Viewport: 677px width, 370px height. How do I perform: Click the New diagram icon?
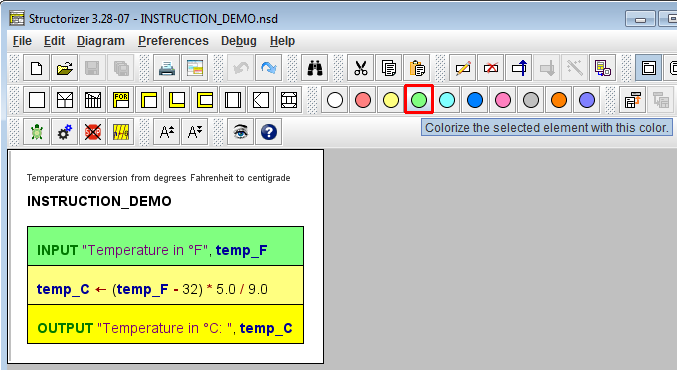tap(36, 68)
